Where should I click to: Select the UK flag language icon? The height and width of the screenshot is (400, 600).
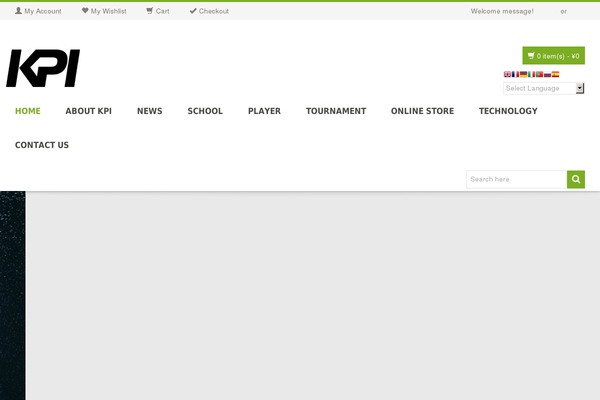[507, 74]
